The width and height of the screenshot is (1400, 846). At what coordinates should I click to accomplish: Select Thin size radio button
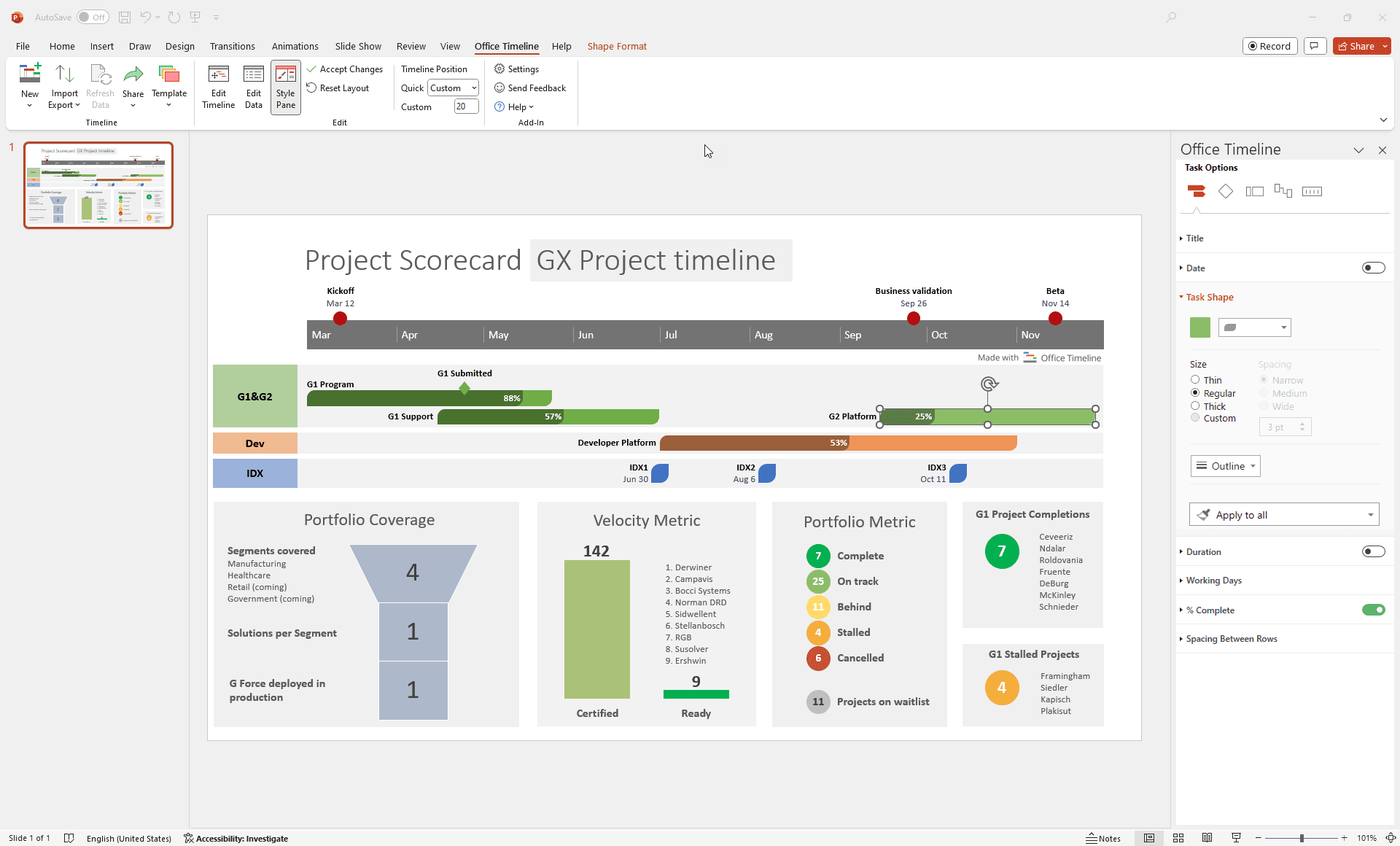pos(1195,380)
